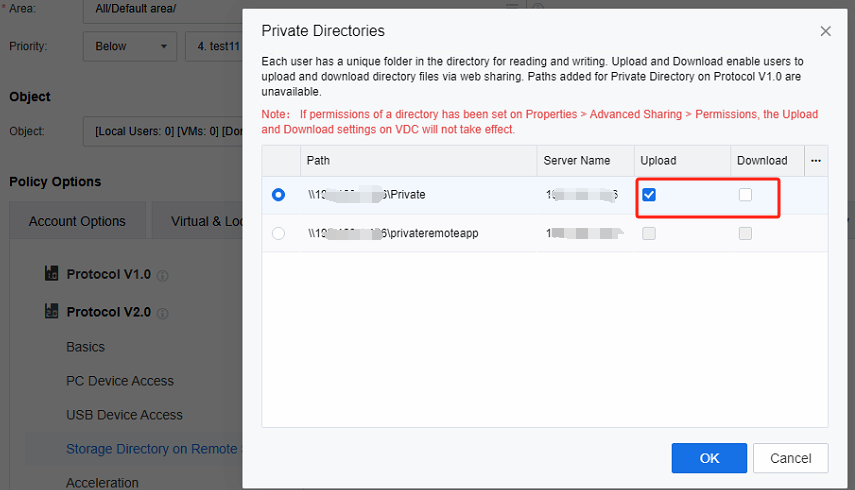Enable Download for the Private directory
This screenshot has width=855, height=490.
tap(745, 195)
